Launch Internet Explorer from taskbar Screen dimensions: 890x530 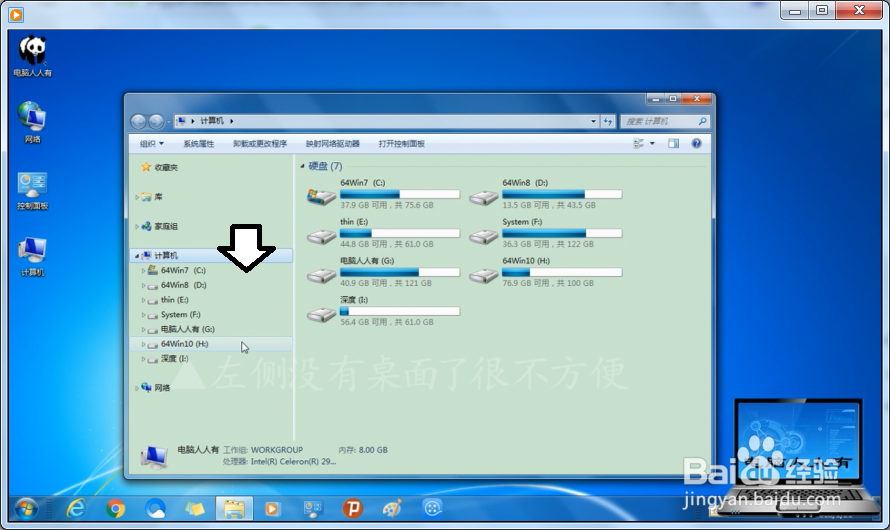pyautogui.click(x=75, y=508)
